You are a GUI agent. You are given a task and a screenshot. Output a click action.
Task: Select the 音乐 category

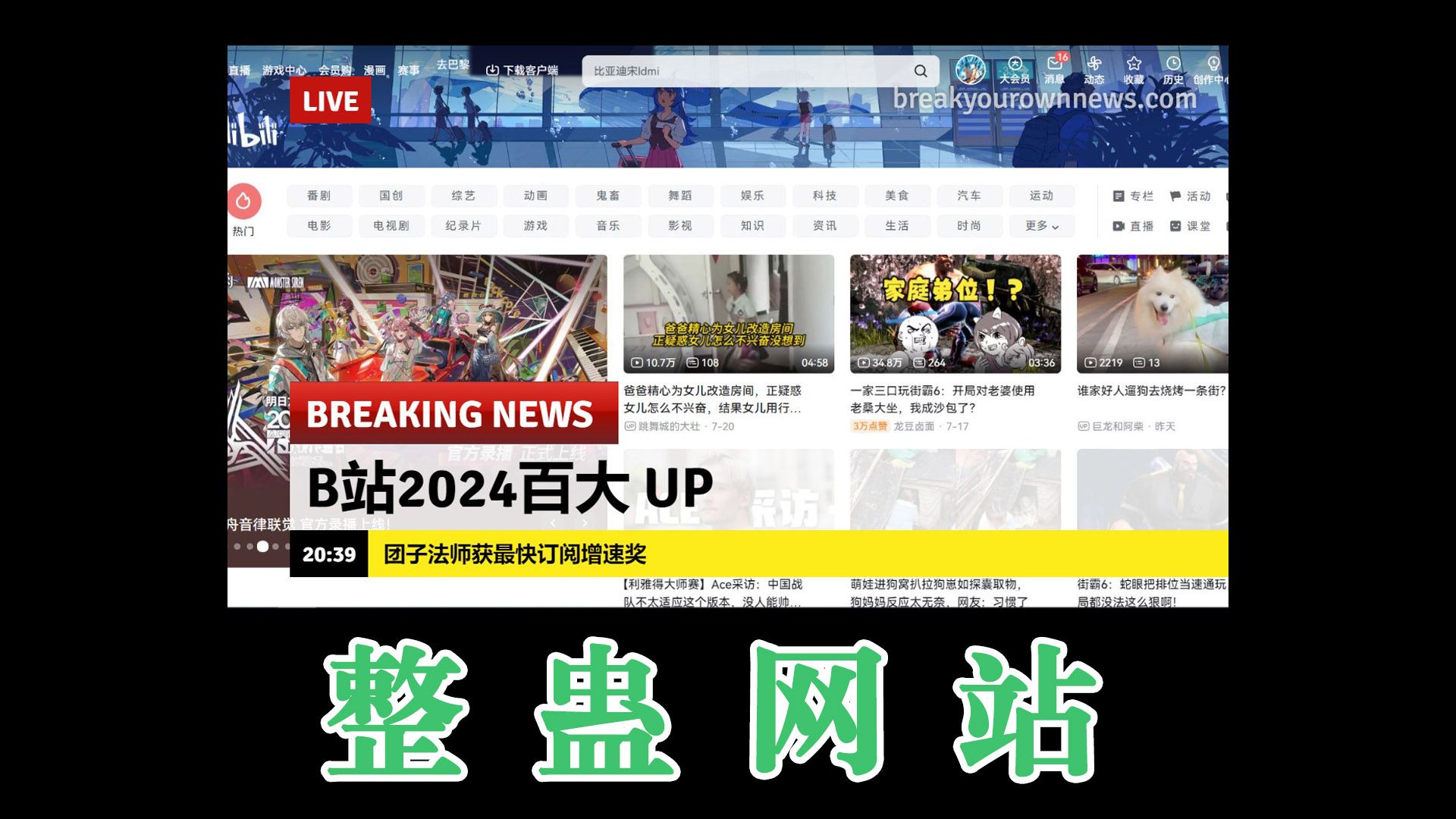coord(608,226)
